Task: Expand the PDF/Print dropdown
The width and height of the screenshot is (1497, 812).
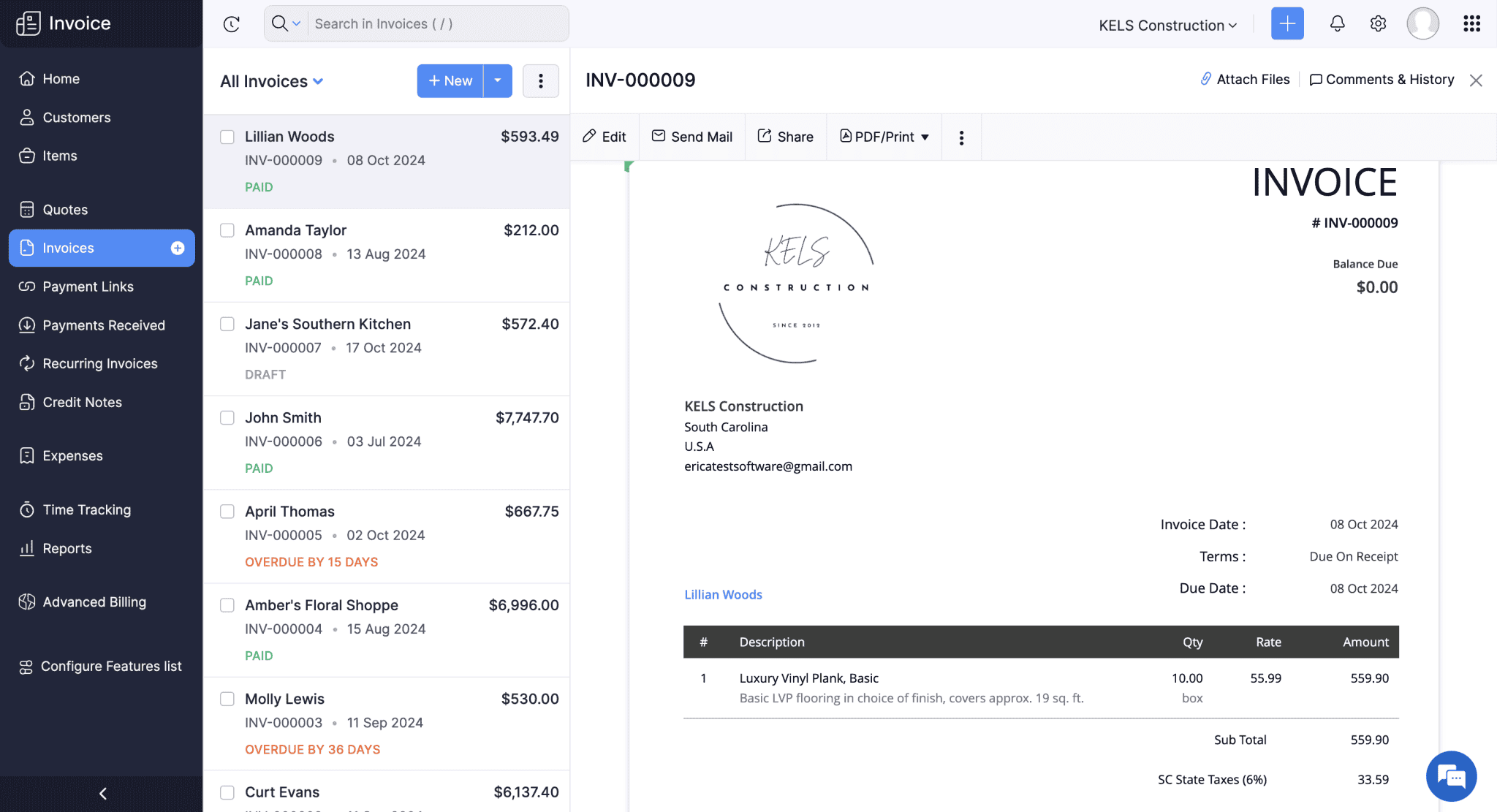Action: click(884, 137)
